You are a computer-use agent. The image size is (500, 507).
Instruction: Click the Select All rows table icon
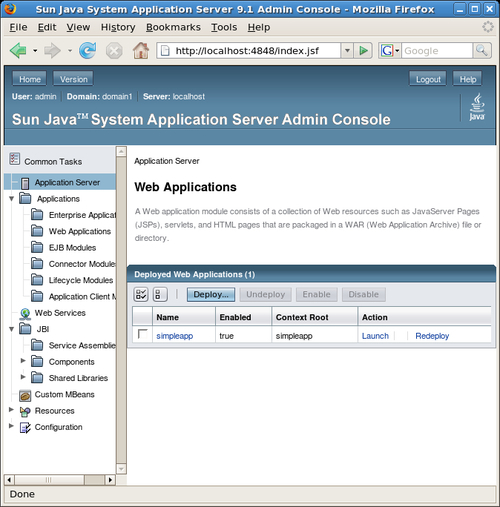coord(141,294)
